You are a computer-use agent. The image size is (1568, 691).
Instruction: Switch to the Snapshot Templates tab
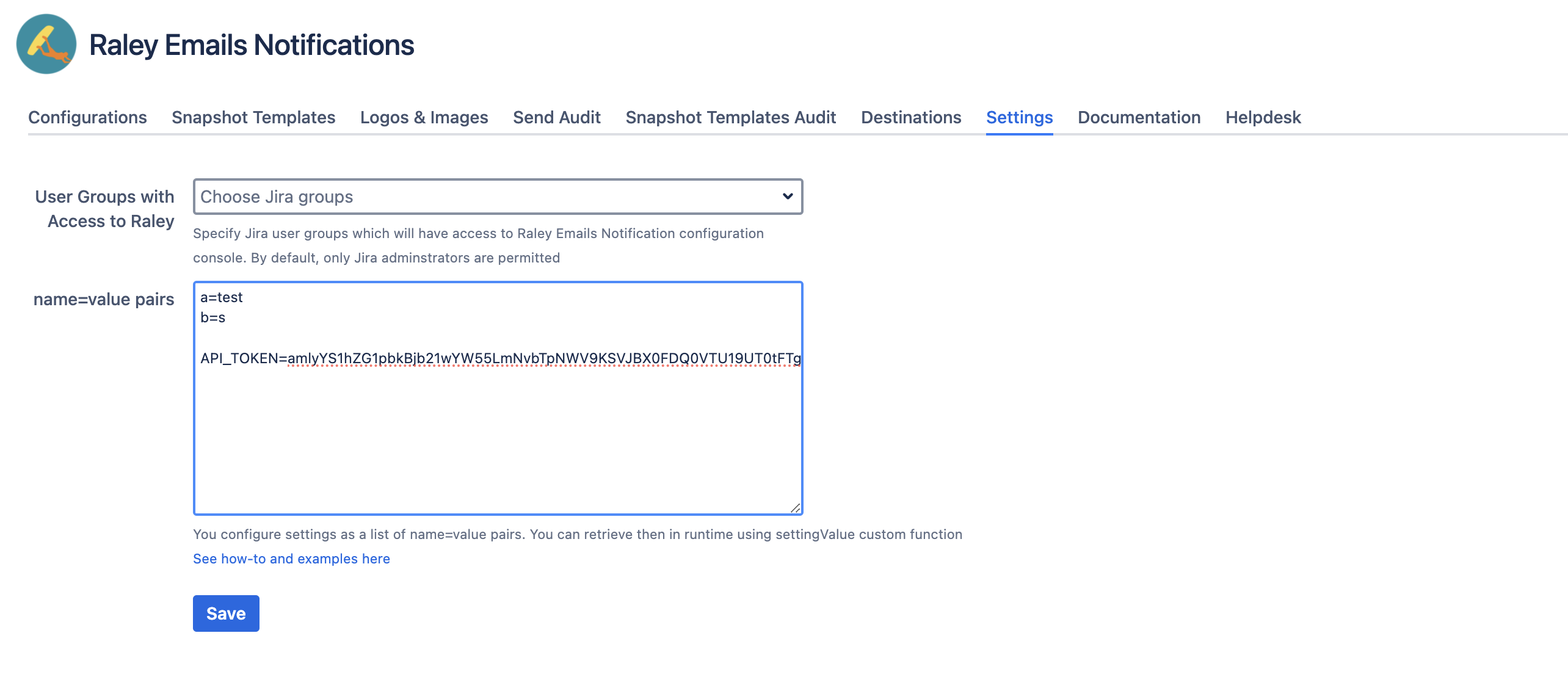[253, 117]
